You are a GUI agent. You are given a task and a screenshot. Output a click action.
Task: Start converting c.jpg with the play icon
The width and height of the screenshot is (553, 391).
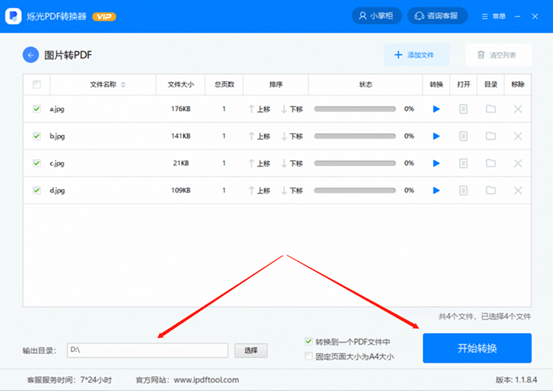point(436,163)
